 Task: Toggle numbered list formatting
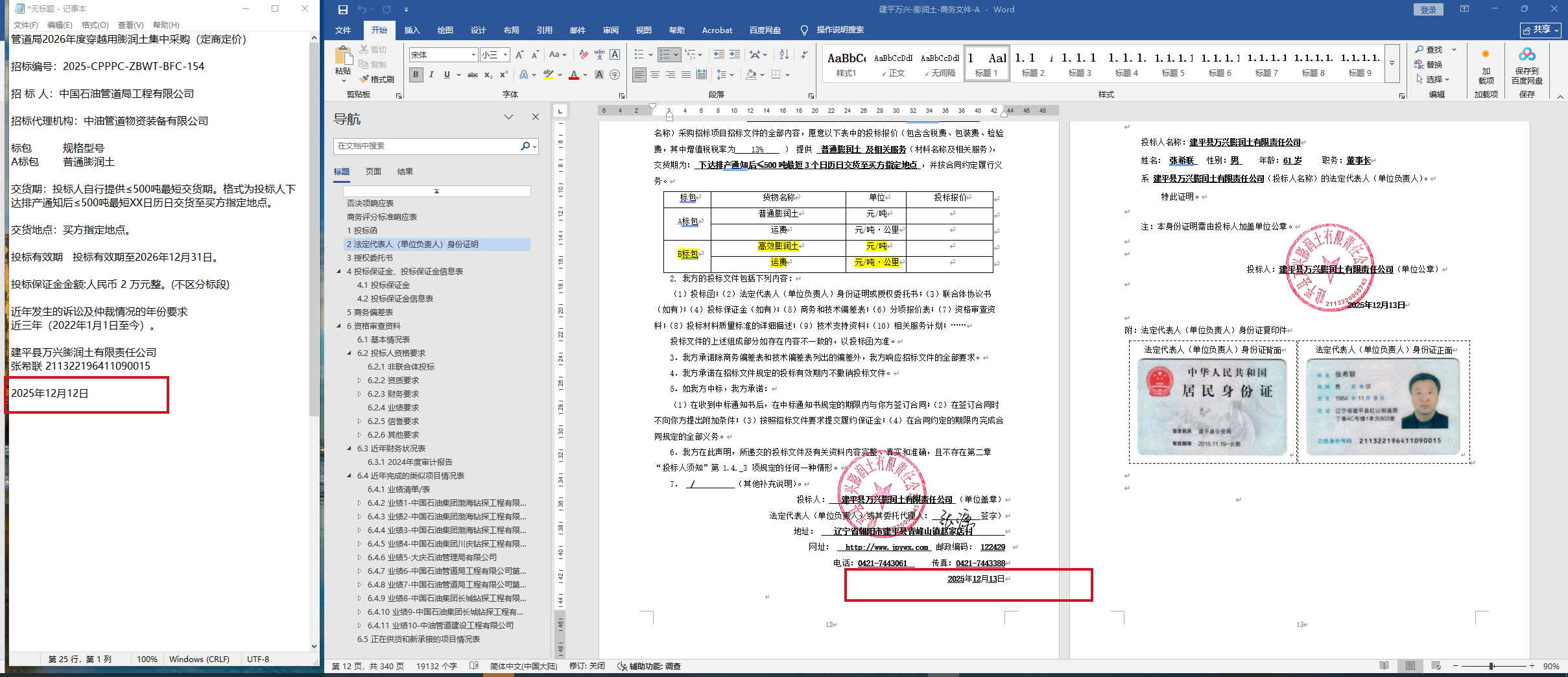[664, 55]
